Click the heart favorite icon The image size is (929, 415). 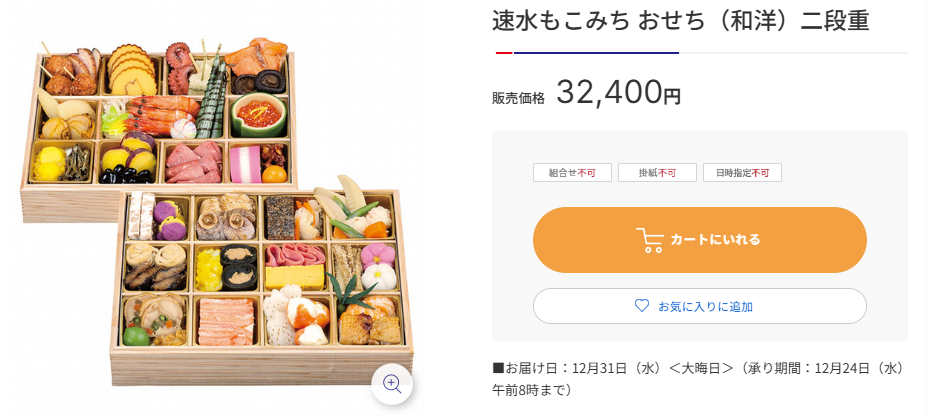(642, 306)
